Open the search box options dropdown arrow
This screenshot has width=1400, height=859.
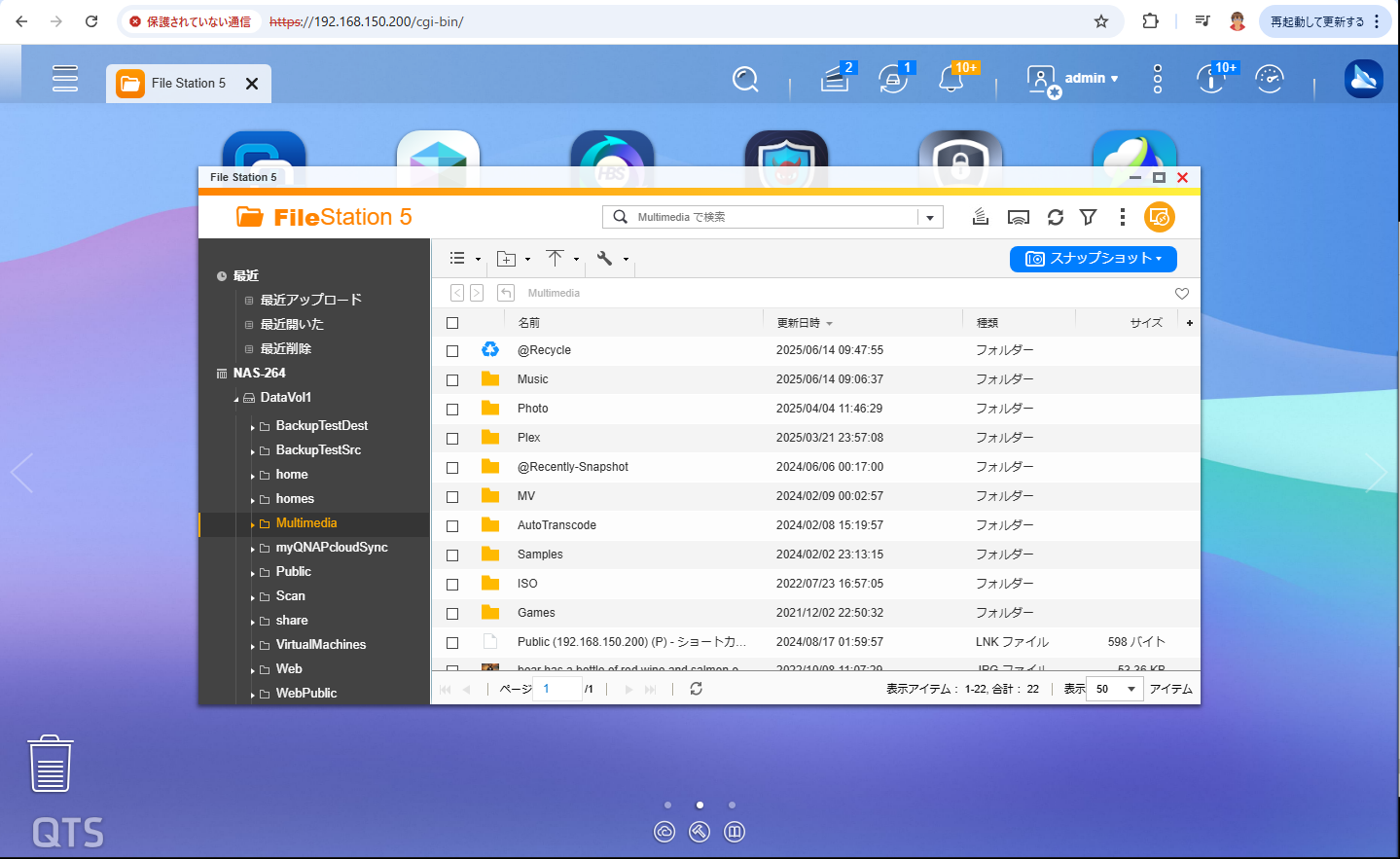click(x=930, y=217)
